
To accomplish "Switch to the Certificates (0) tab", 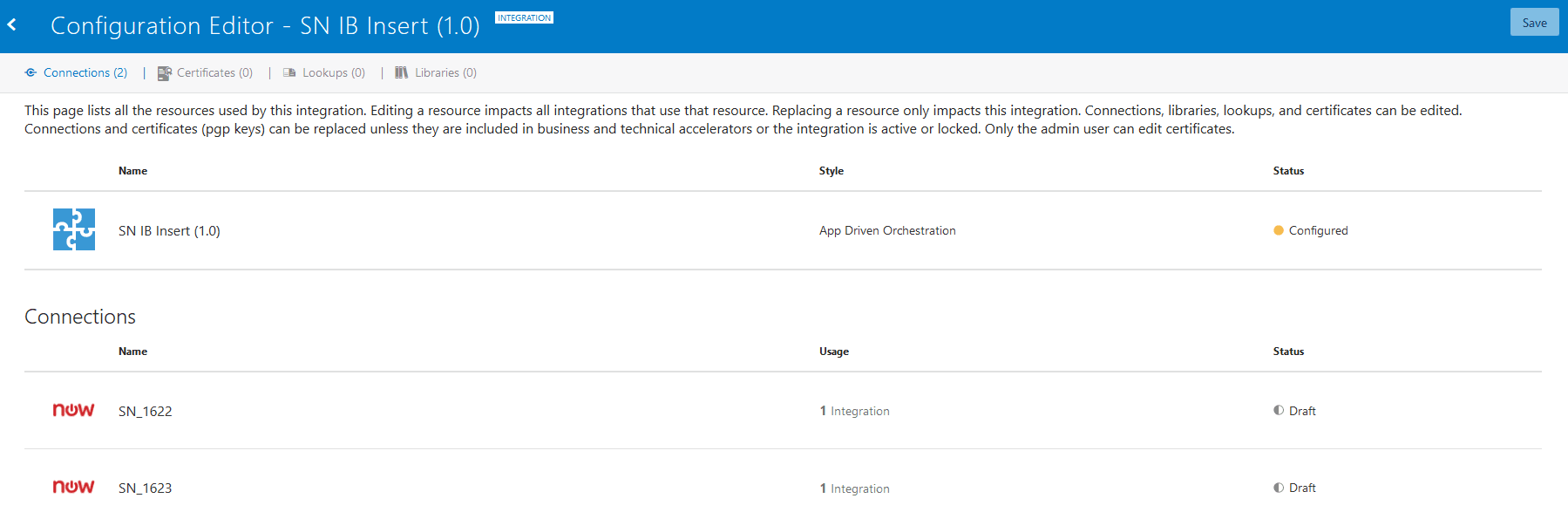I will (x=214, y=72).
